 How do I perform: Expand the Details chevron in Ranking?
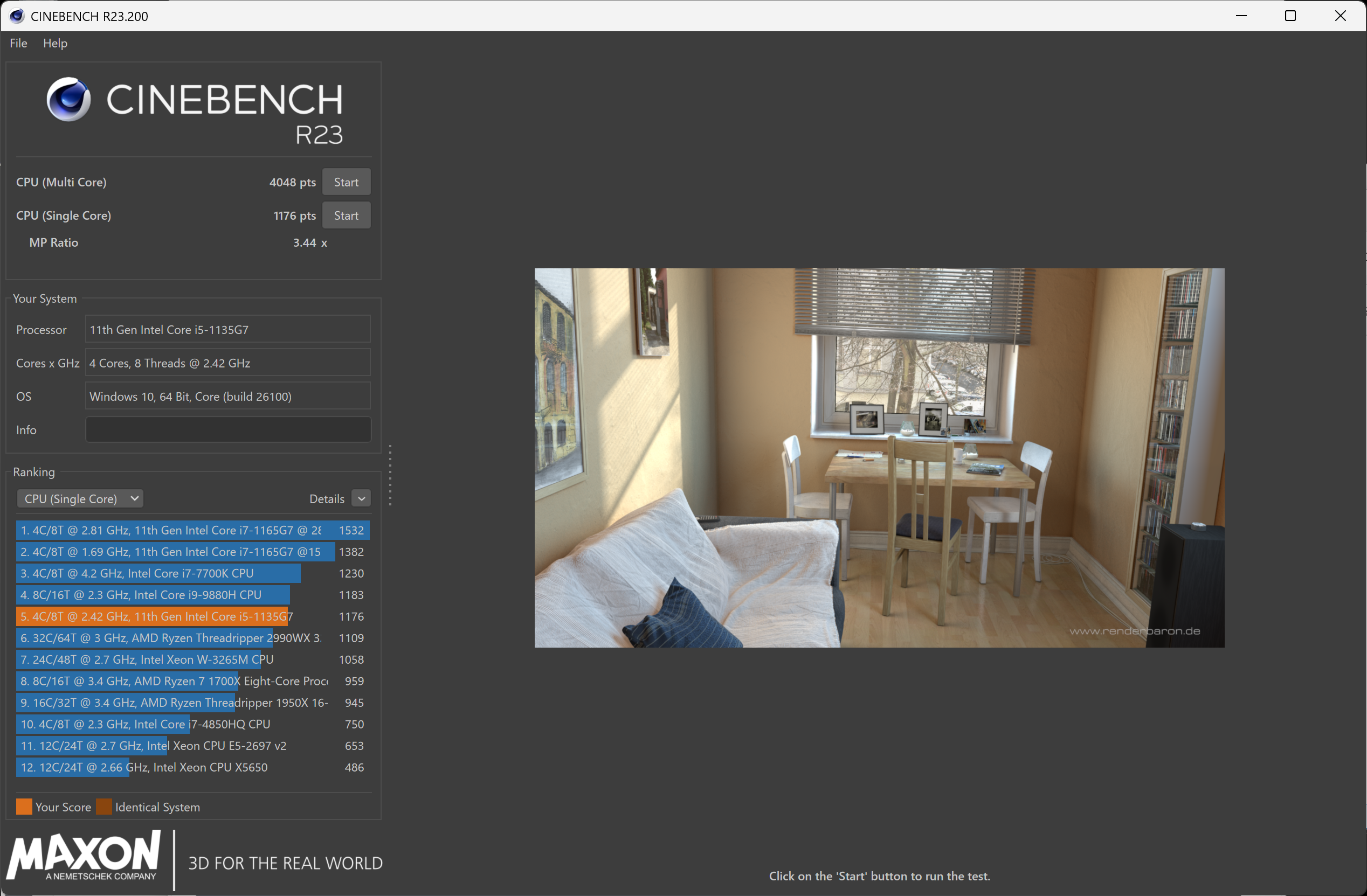(361, 498)
